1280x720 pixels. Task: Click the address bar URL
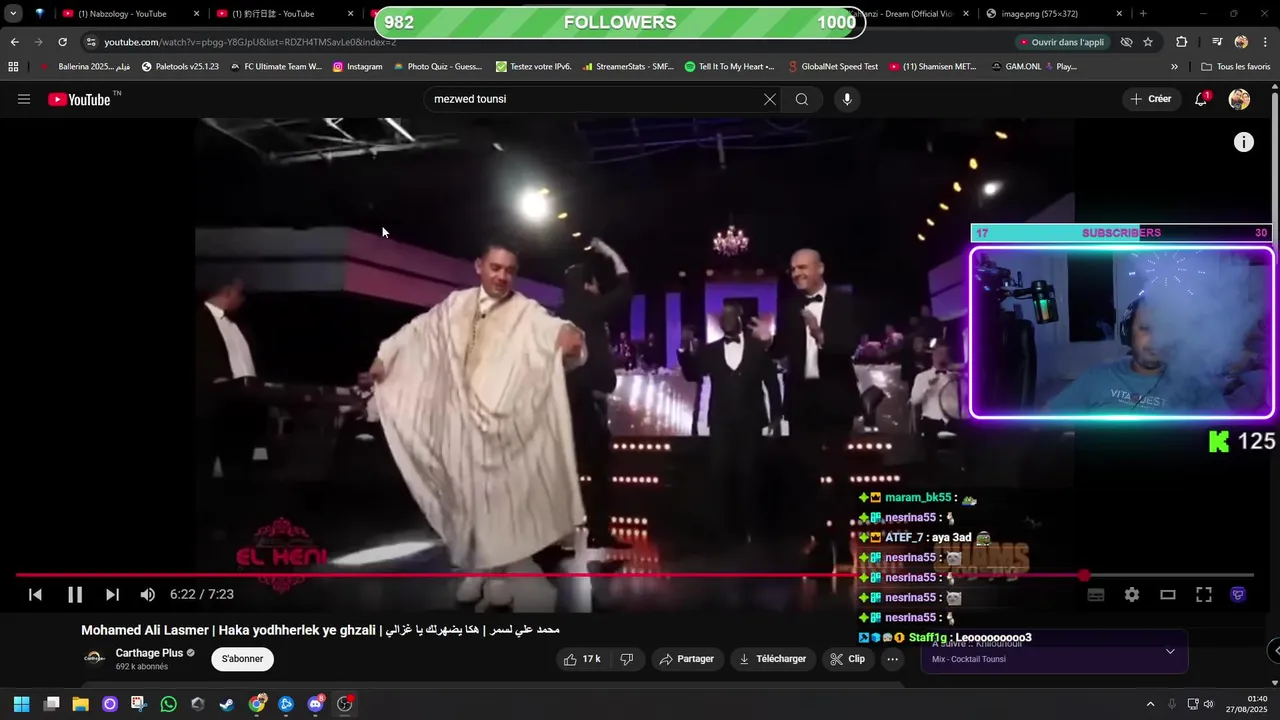[250, 42]
